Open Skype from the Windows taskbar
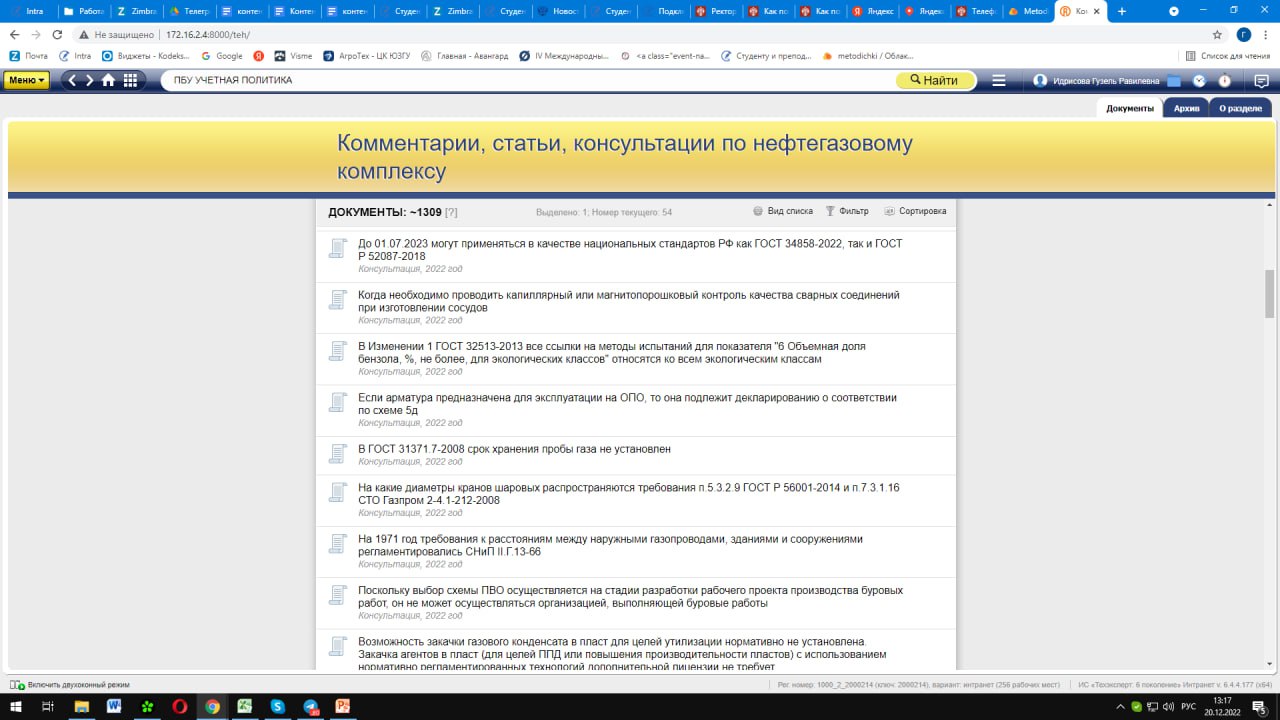Viewport: 1280px width, 720px height. (277, 706)
